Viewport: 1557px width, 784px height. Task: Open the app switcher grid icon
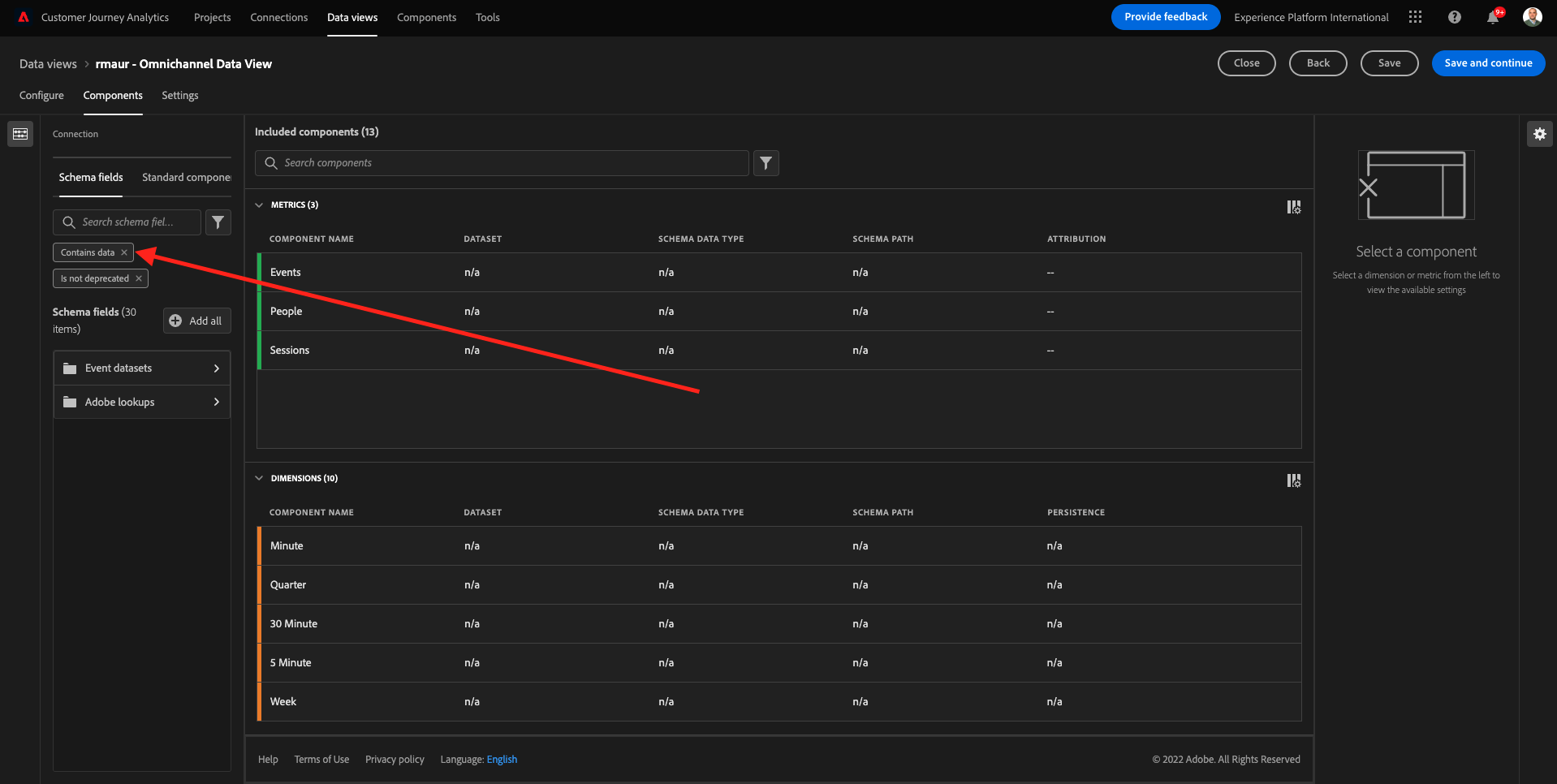click(1415, 17)
